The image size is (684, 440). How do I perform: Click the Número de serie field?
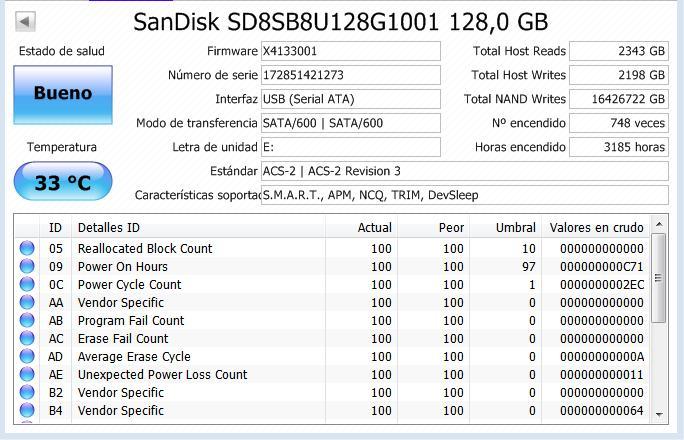point(351,75)
